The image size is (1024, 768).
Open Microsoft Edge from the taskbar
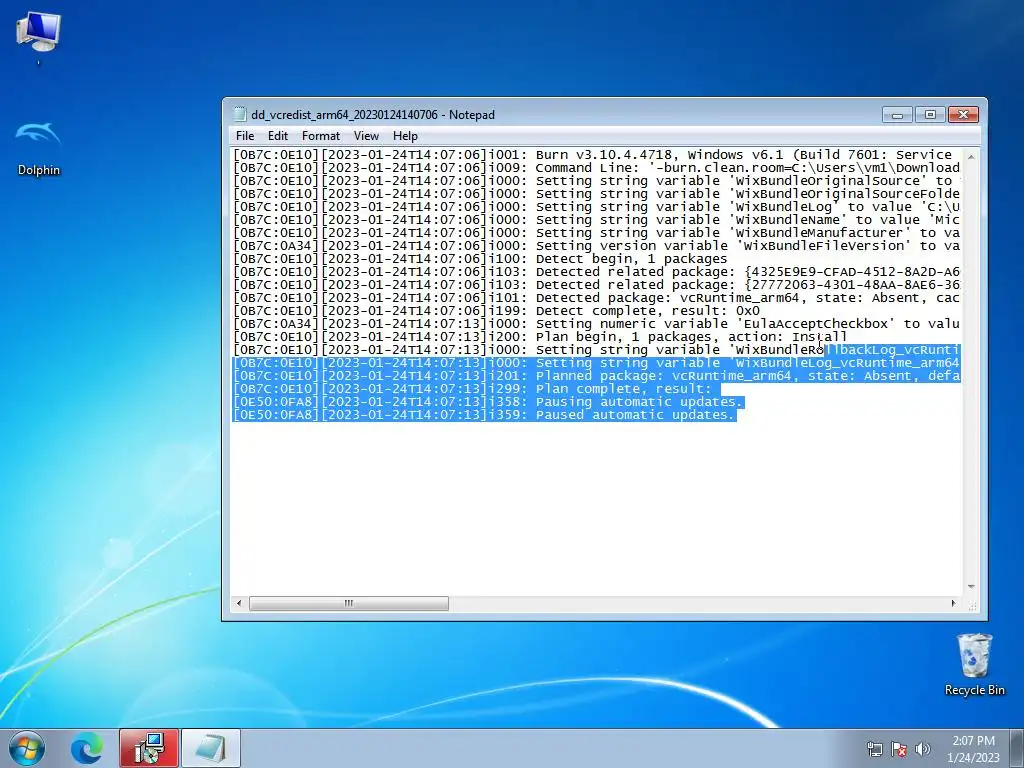87,748
